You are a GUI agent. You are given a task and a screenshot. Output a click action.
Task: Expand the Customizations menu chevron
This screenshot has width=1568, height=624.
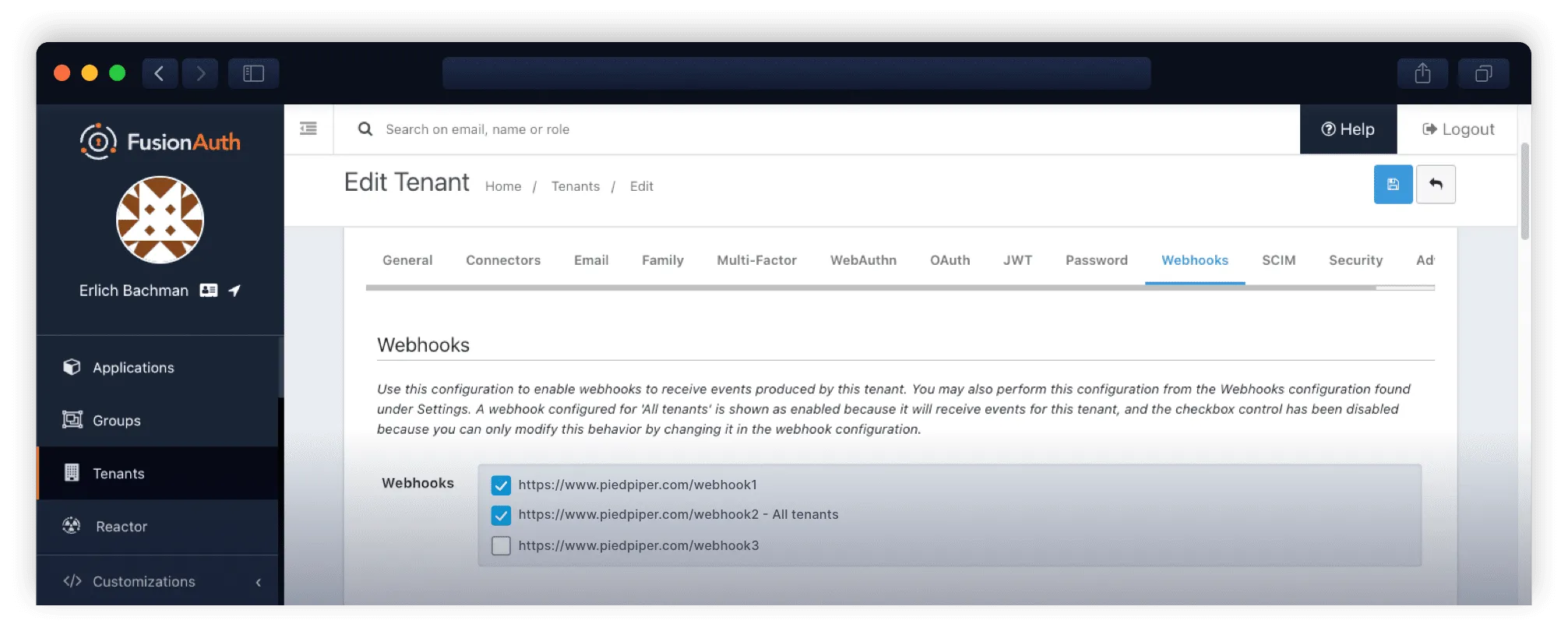coord(259,582)
